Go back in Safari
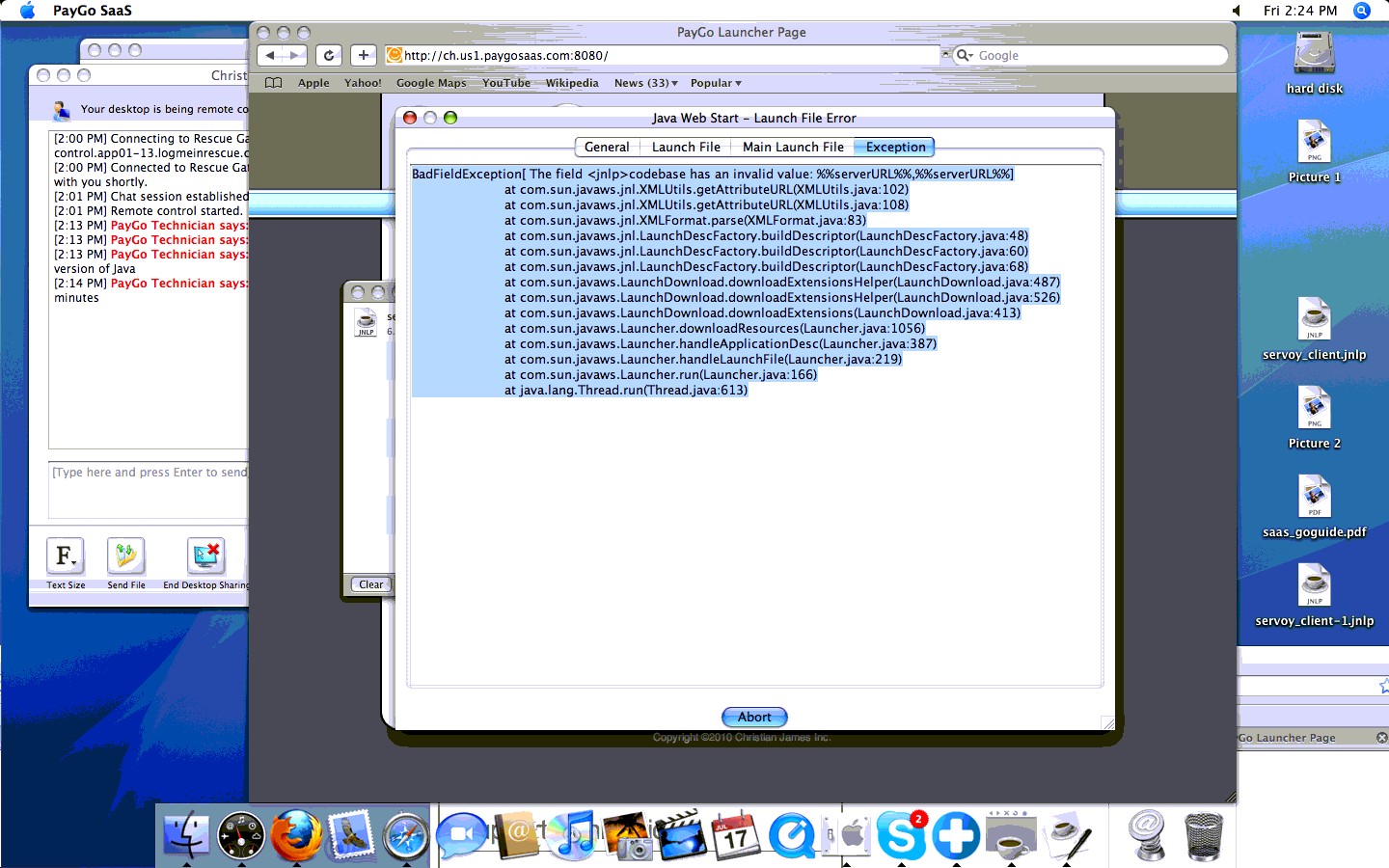The width and height of the screenshot is (1389, 868). tap(271, 55)
